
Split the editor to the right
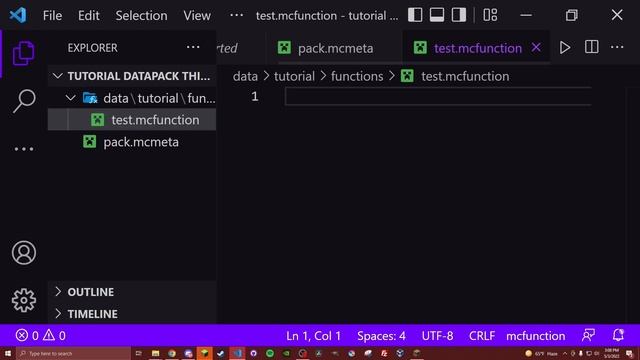coord(591,47)
